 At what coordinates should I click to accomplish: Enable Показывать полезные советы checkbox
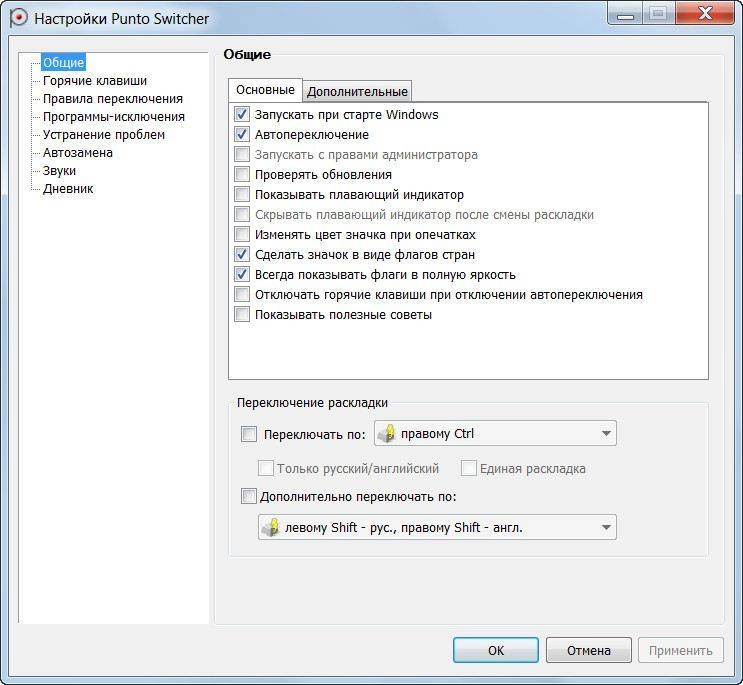(x=242, y=315)
